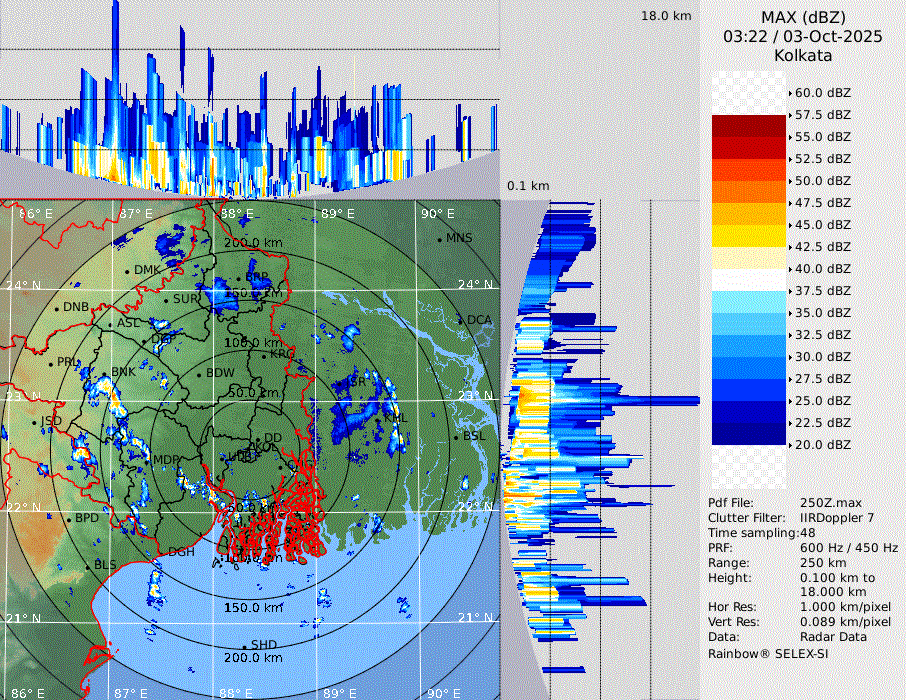This screenshot has height=700, width=906.
Task: Select the yellow swatch between 45.0 and 42.5 dBZ
Action: [x=749, y=236]
